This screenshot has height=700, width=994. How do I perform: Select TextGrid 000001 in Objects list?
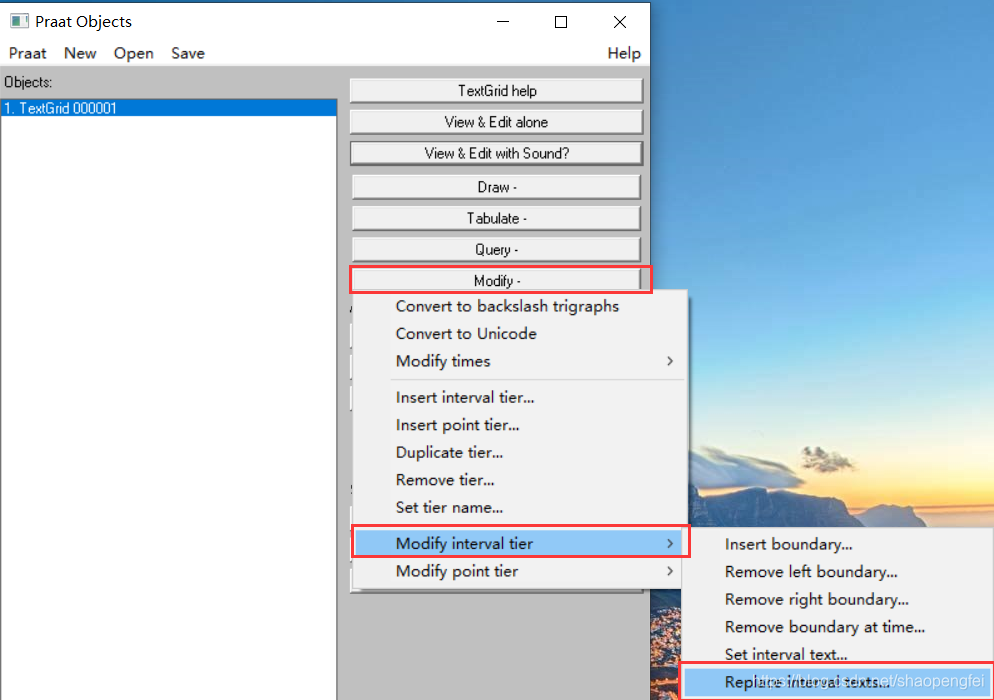[x=169, y=108]
